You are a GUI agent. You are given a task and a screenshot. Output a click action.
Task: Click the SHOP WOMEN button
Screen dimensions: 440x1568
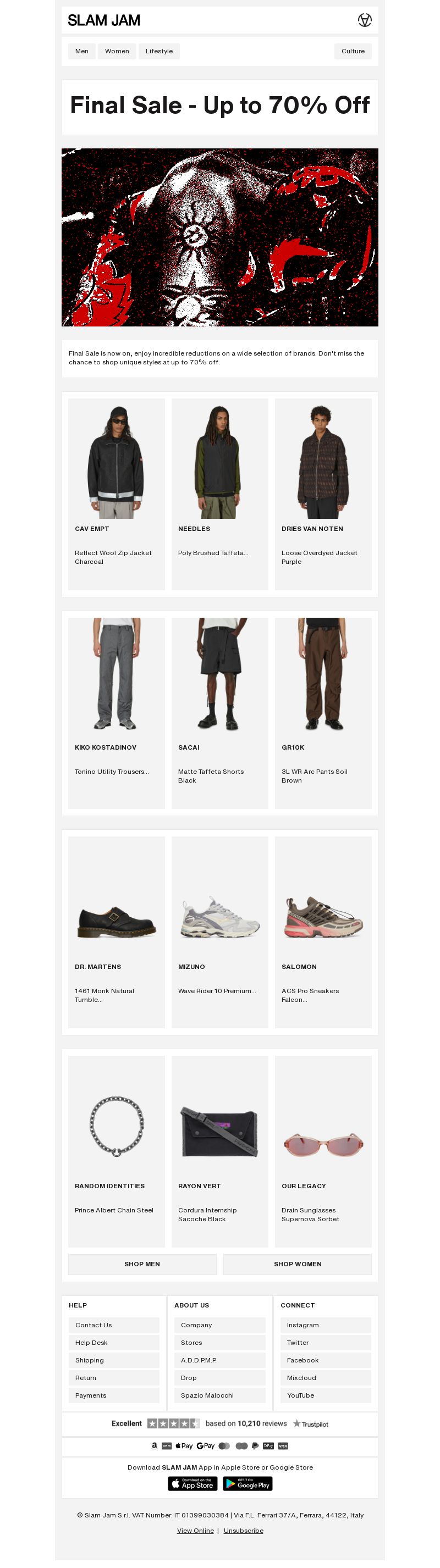[298, 1264]
